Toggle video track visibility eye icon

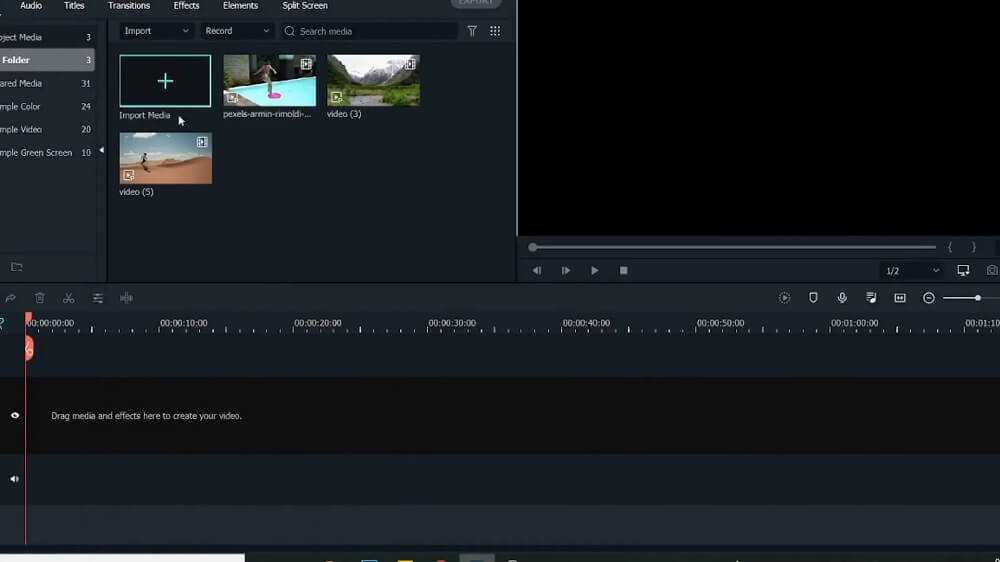click(x=15, y=415)
